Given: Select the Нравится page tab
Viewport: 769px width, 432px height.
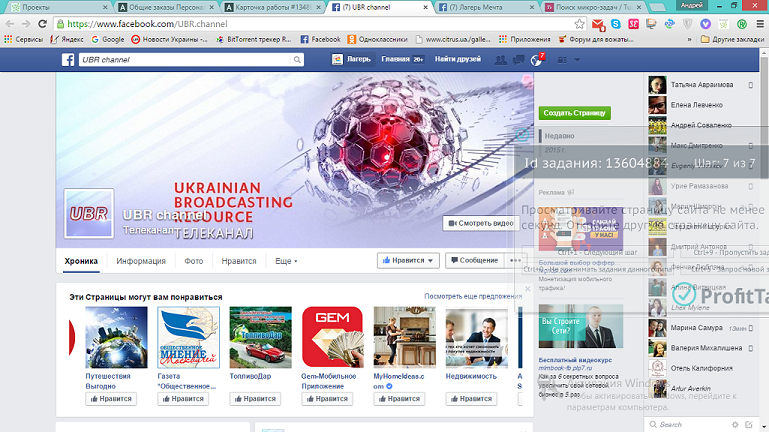Looking at the screenshot, I should (239, 261).
